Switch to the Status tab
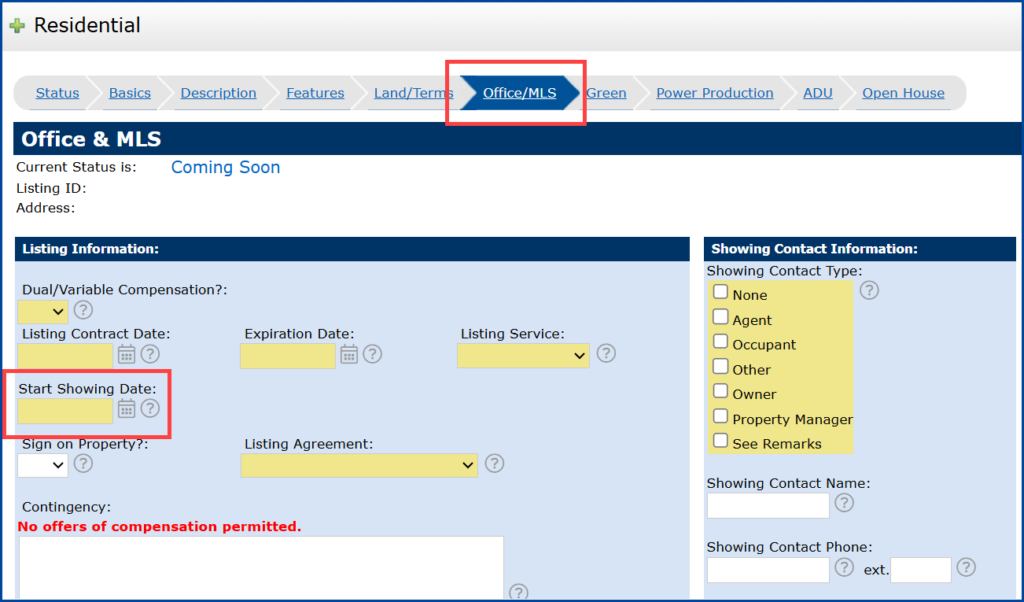This screenshot has height=602, width=1024. click(57, 92)
